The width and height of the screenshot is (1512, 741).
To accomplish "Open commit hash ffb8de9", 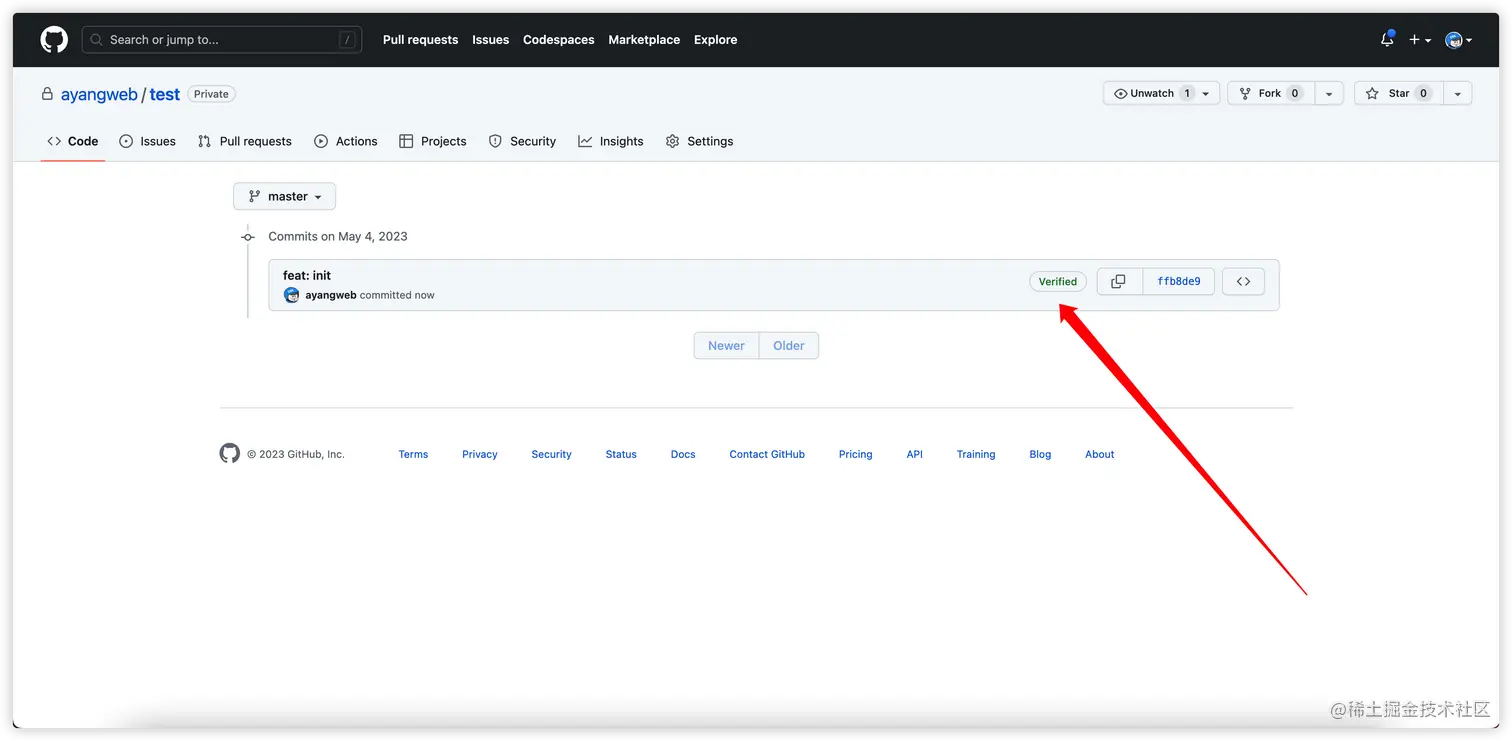I will [1179, 282].
